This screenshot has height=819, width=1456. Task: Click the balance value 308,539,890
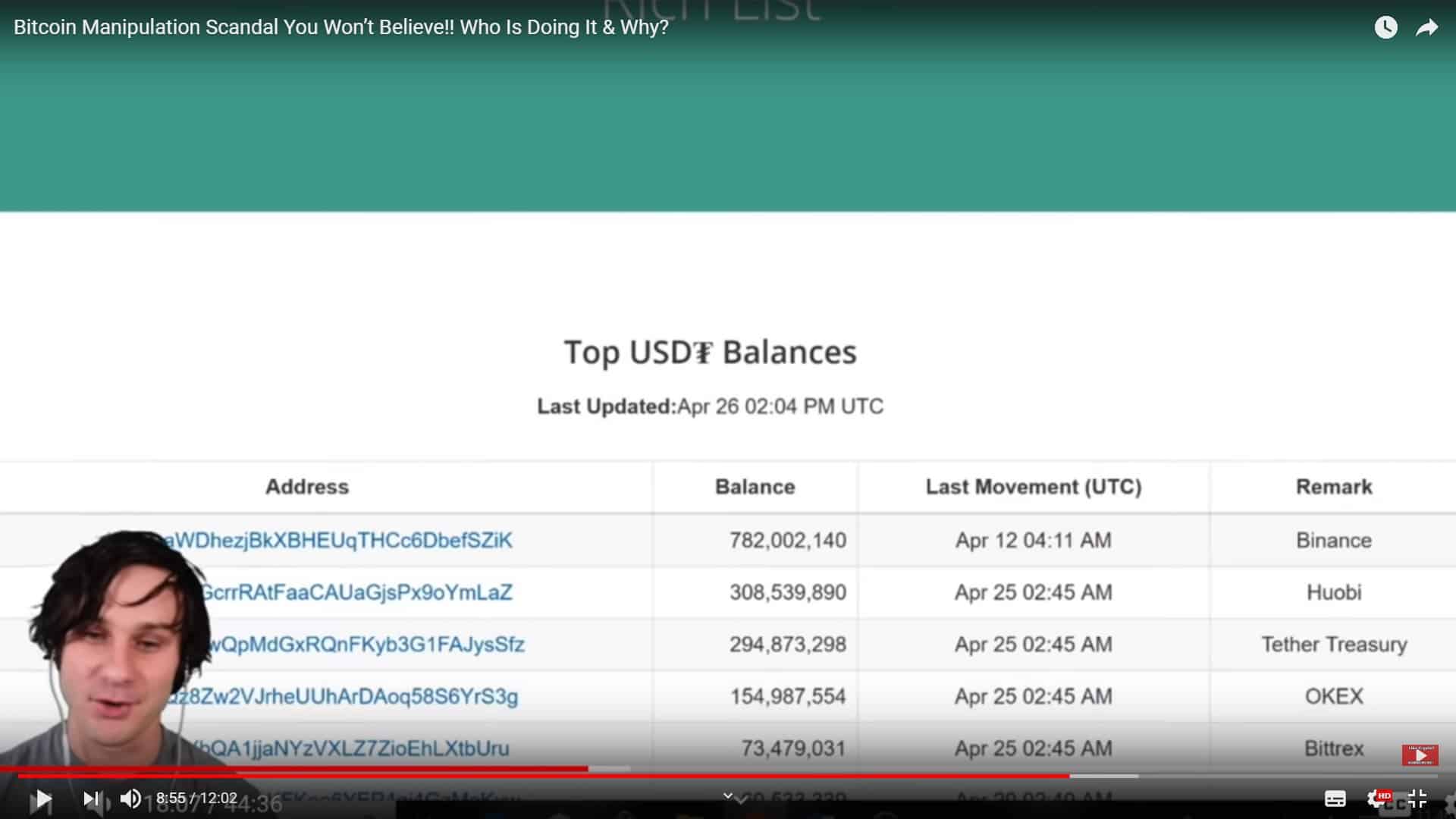(788, 592)
